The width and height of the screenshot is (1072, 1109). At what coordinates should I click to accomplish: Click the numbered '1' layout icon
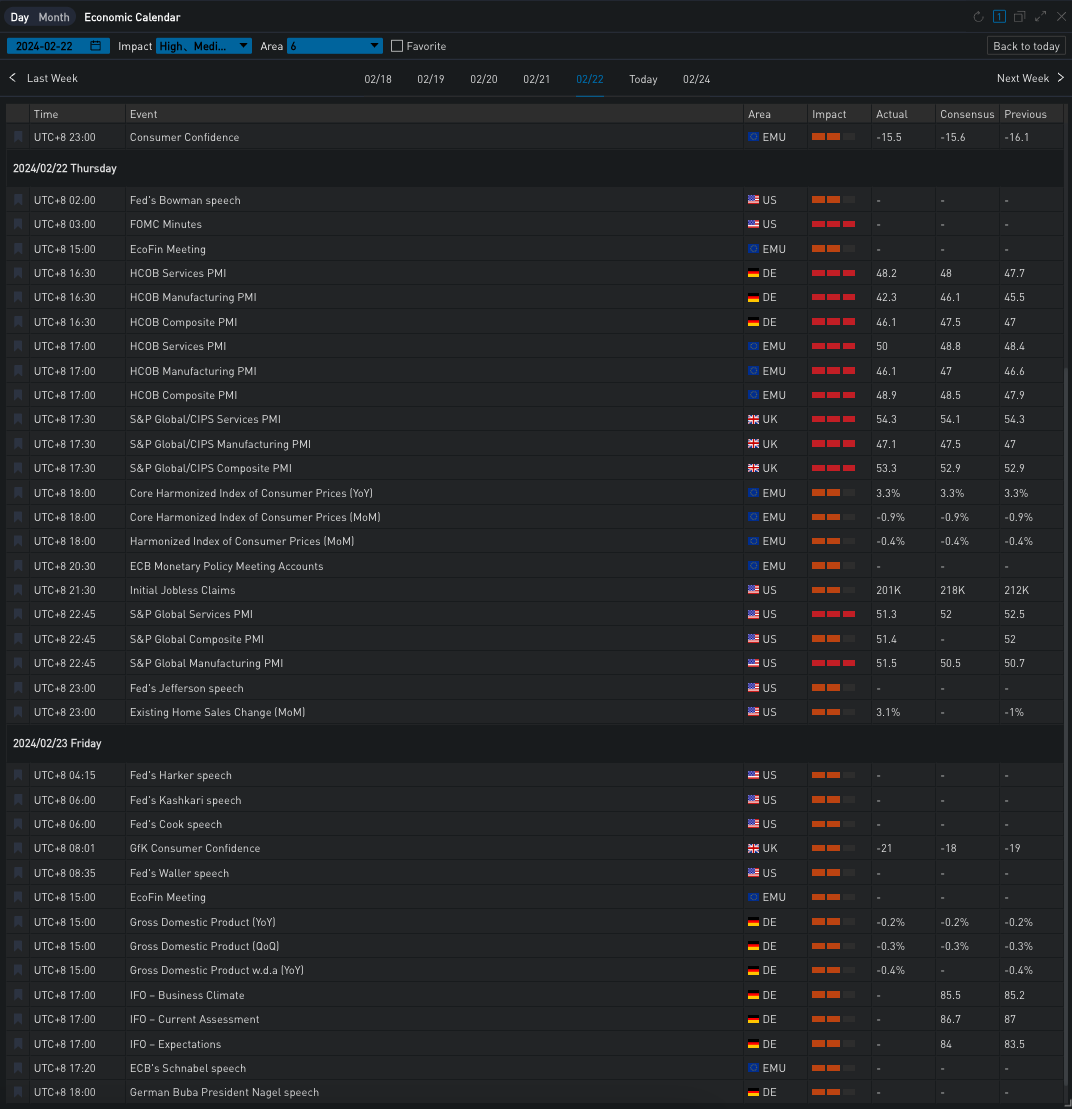coord(999,17)
